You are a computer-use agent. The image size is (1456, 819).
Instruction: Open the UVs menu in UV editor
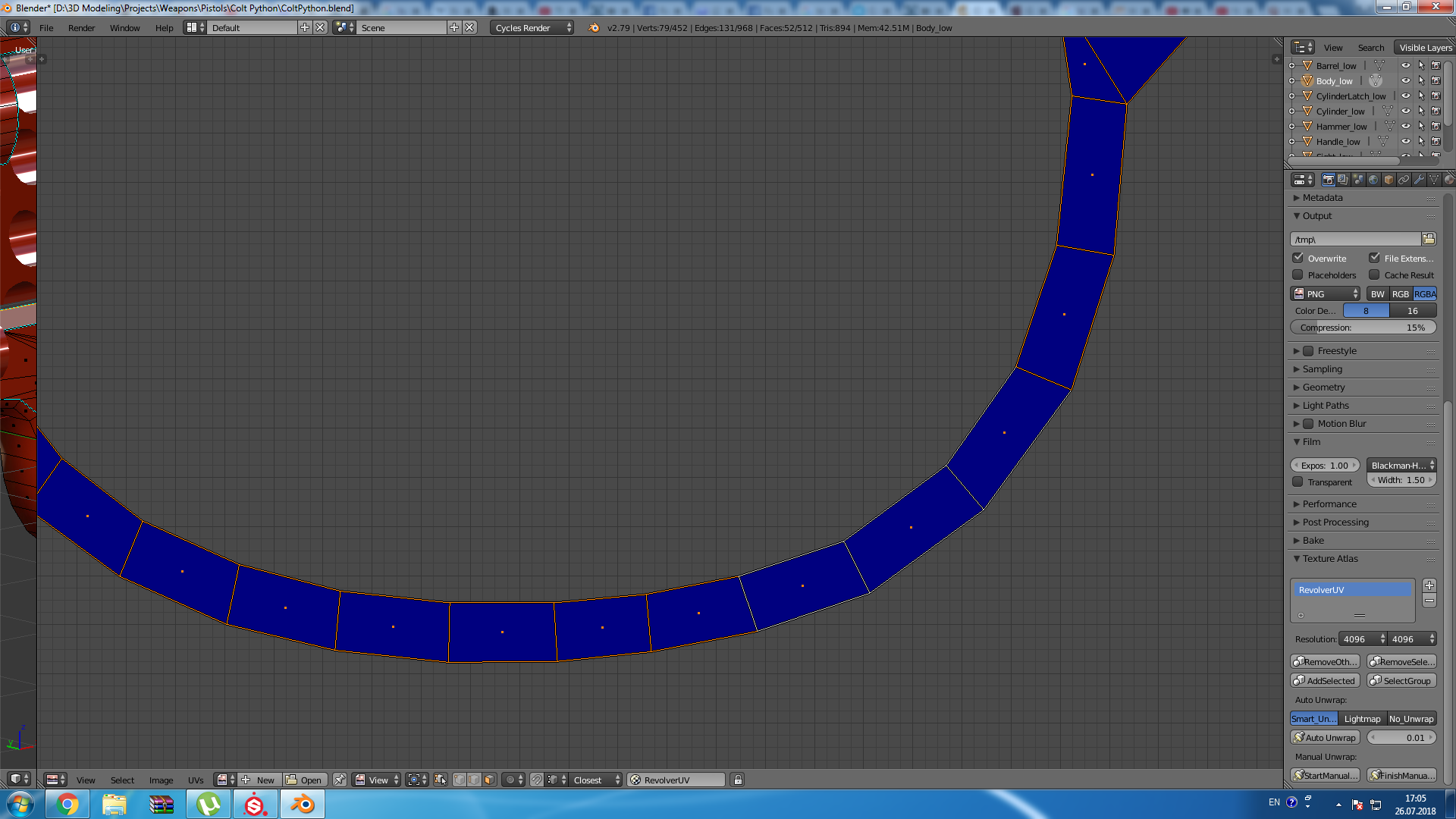(x=196, y=780)
